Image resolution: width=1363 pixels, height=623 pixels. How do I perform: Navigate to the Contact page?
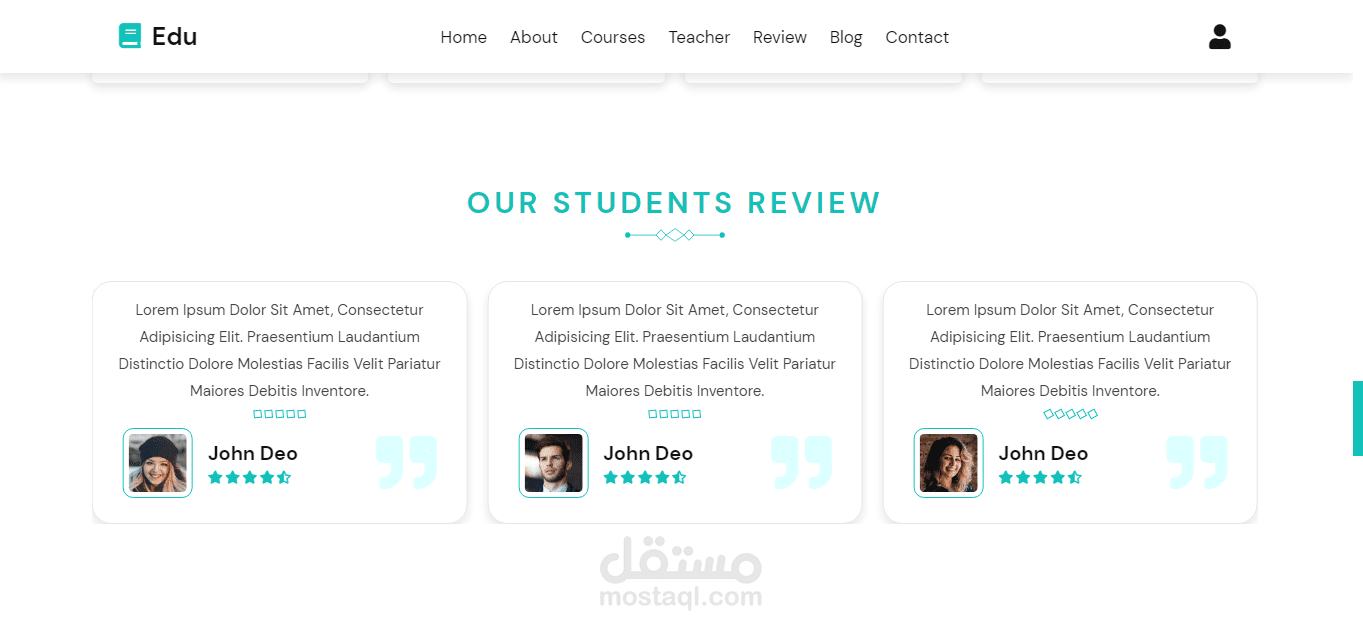pyautogui.click(x=917, y=37)
